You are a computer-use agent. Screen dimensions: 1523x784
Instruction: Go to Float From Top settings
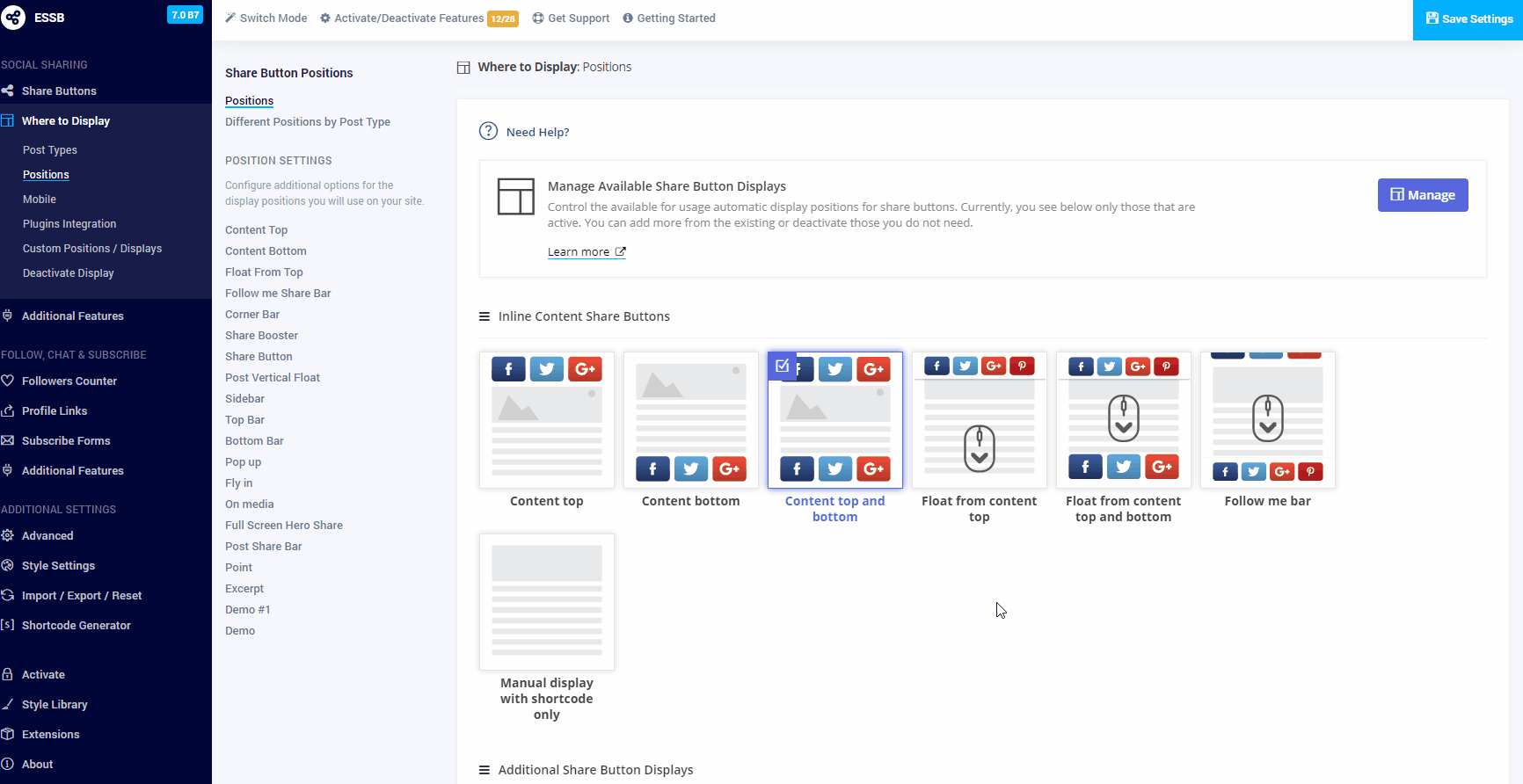tap(264, 272)
